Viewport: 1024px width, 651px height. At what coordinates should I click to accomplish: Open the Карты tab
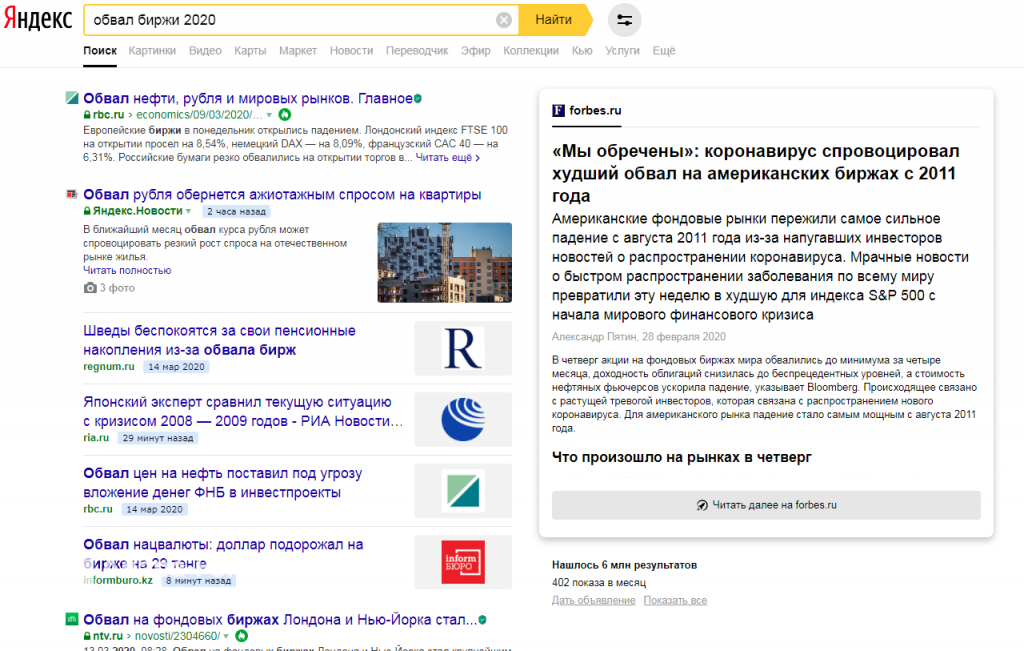250,50
